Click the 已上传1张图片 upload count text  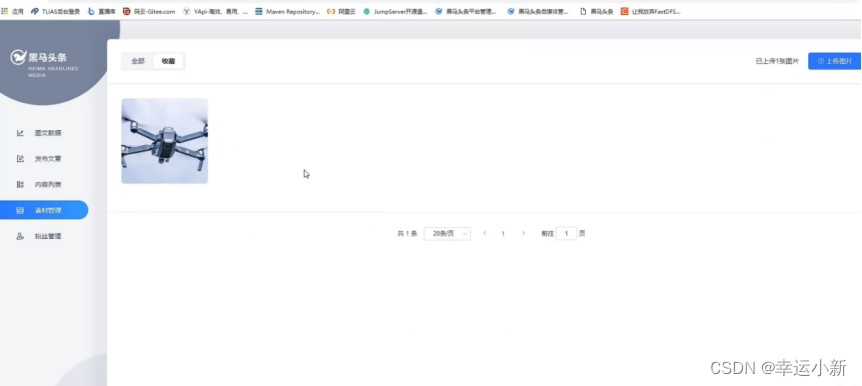[777, 62]
